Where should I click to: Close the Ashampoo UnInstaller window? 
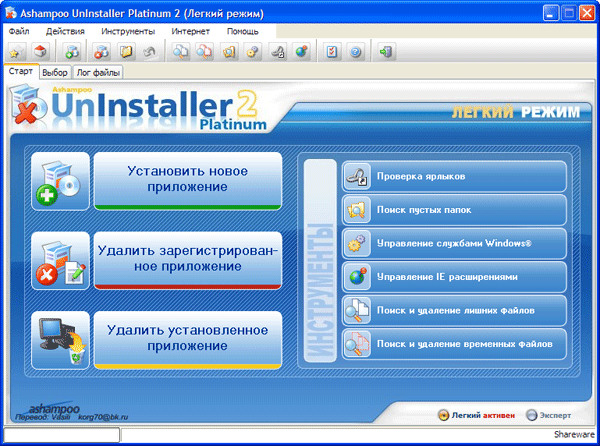pyautogui.click(x=587, y=13)
